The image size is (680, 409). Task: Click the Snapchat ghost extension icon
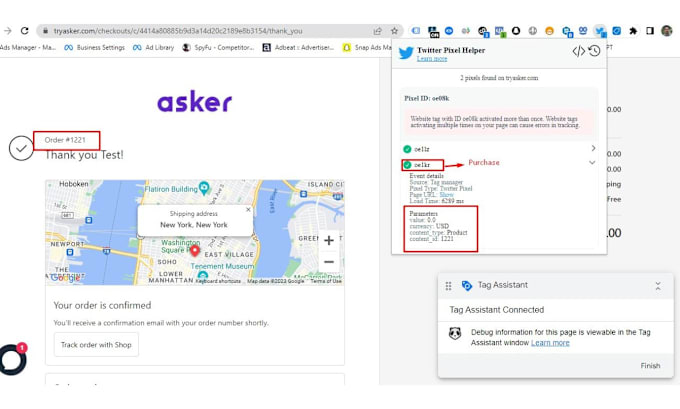coord(516,31)
